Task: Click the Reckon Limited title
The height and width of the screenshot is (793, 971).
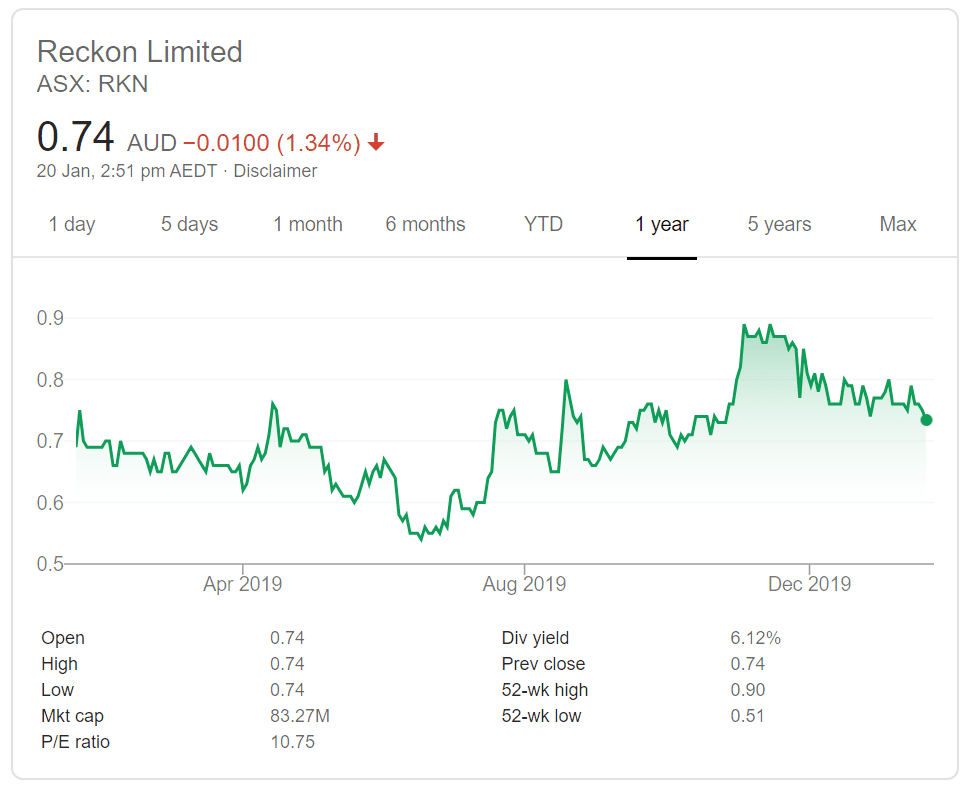Action: coord(140,52)
